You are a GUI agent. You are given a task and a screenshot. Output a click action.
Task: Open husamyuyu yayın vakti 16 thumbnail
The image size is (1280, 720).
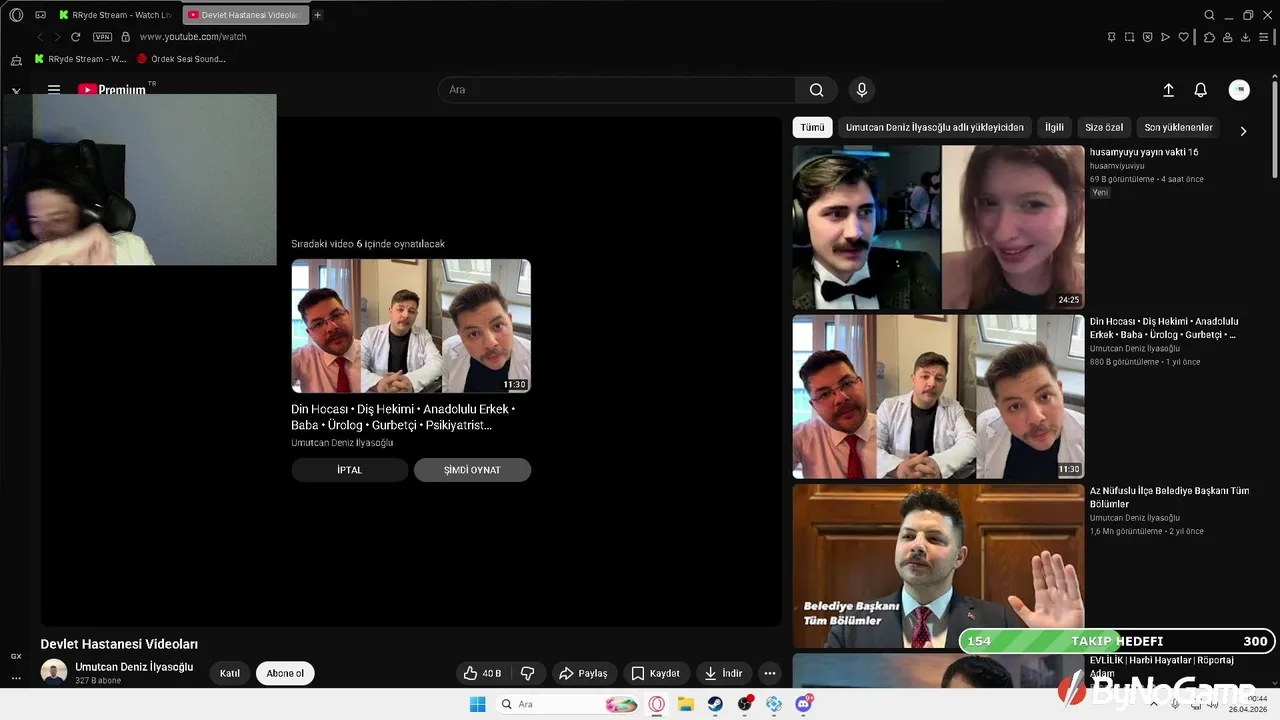point(938,227)
